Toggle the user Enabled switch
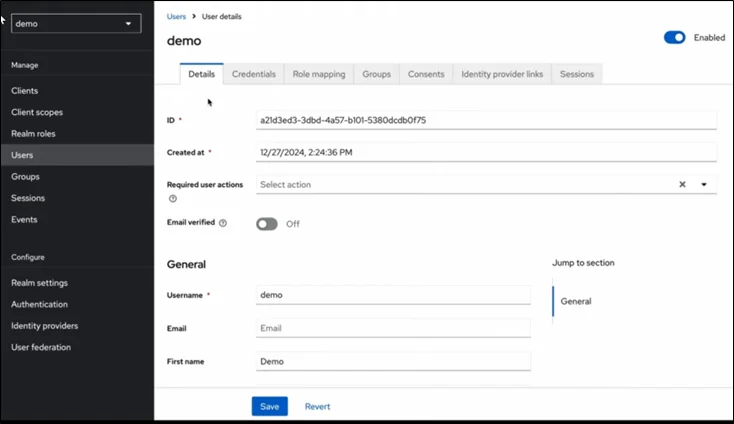Screen dimensions: 734x424 click(674, 37)
